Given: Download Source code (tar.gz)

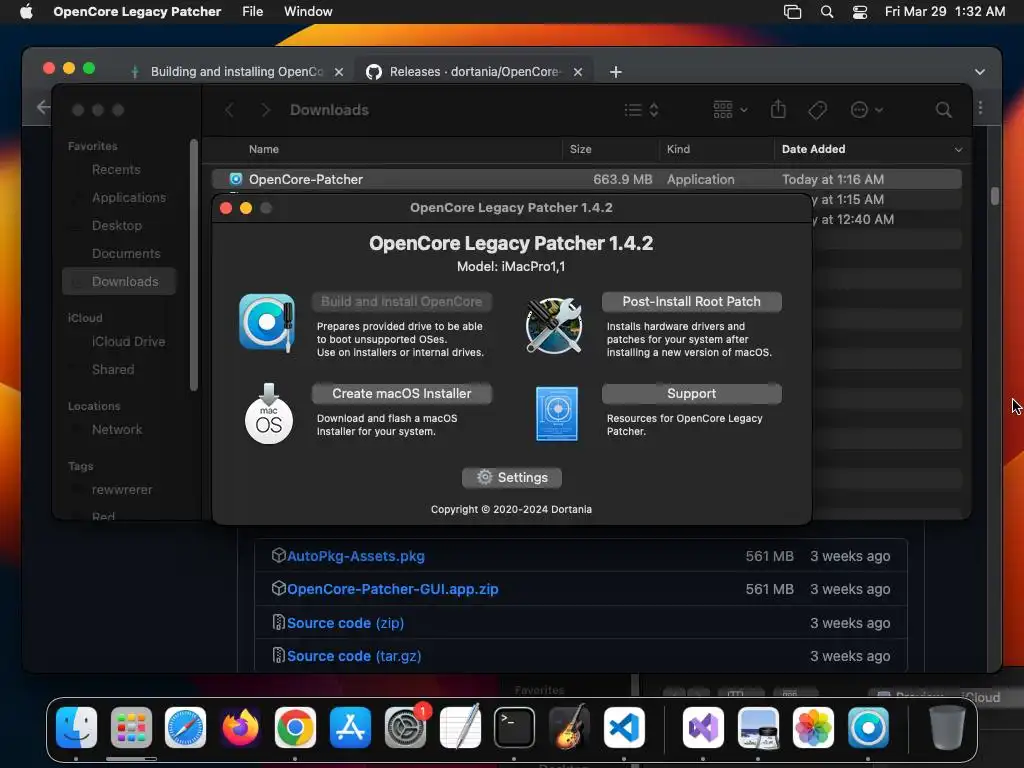Looking at the screenshot, I should pyautogui.click(x=354, y=656).
